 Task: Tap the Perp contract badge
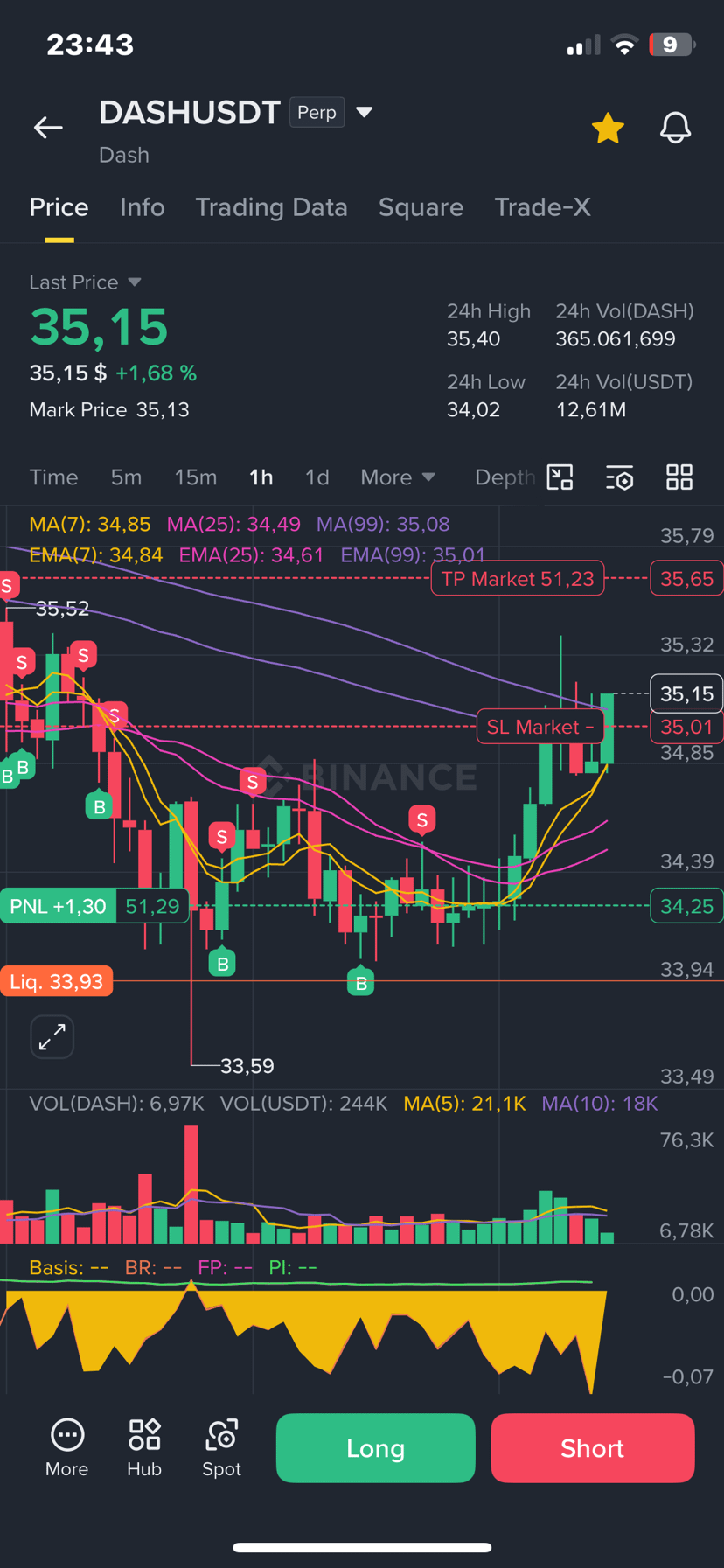coord(317,112)
